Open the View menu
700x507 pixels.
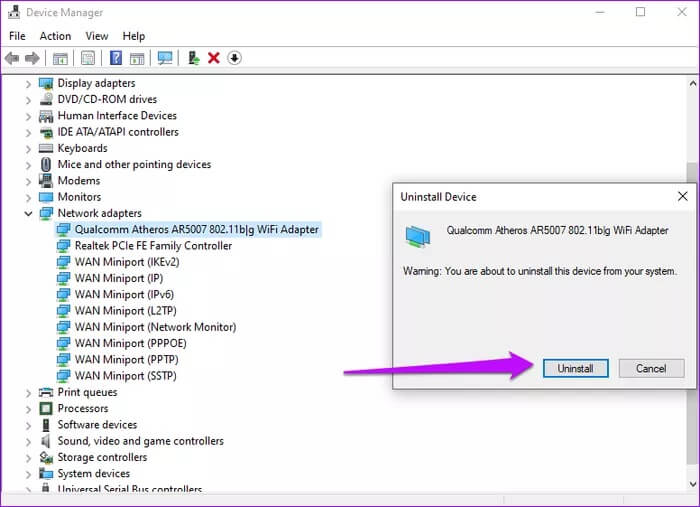pyautogui.click(x=97, y=36)
